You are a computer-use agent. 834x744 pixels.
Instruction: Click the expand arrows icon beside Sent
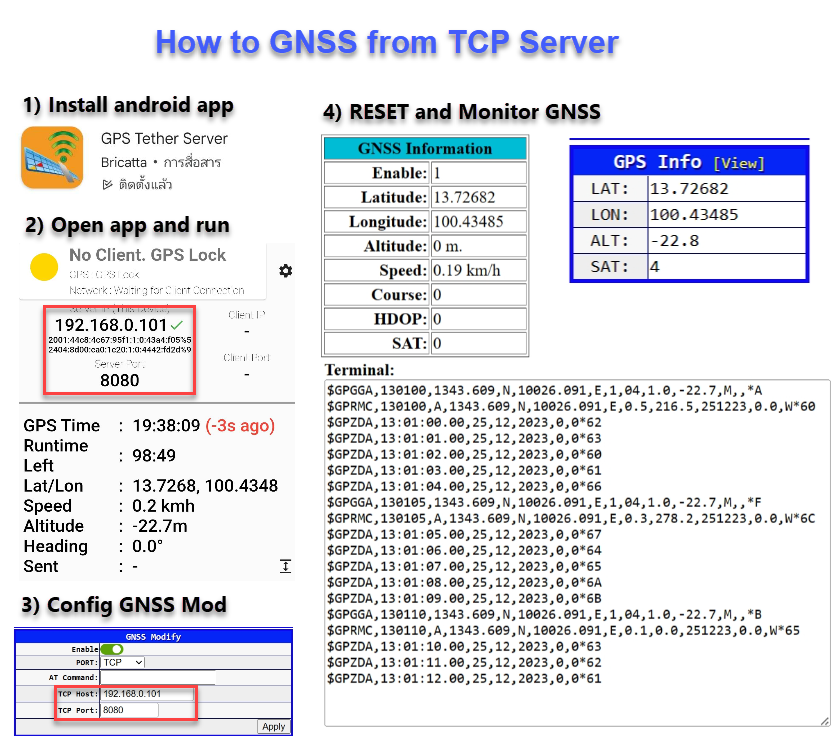(285, 566)
